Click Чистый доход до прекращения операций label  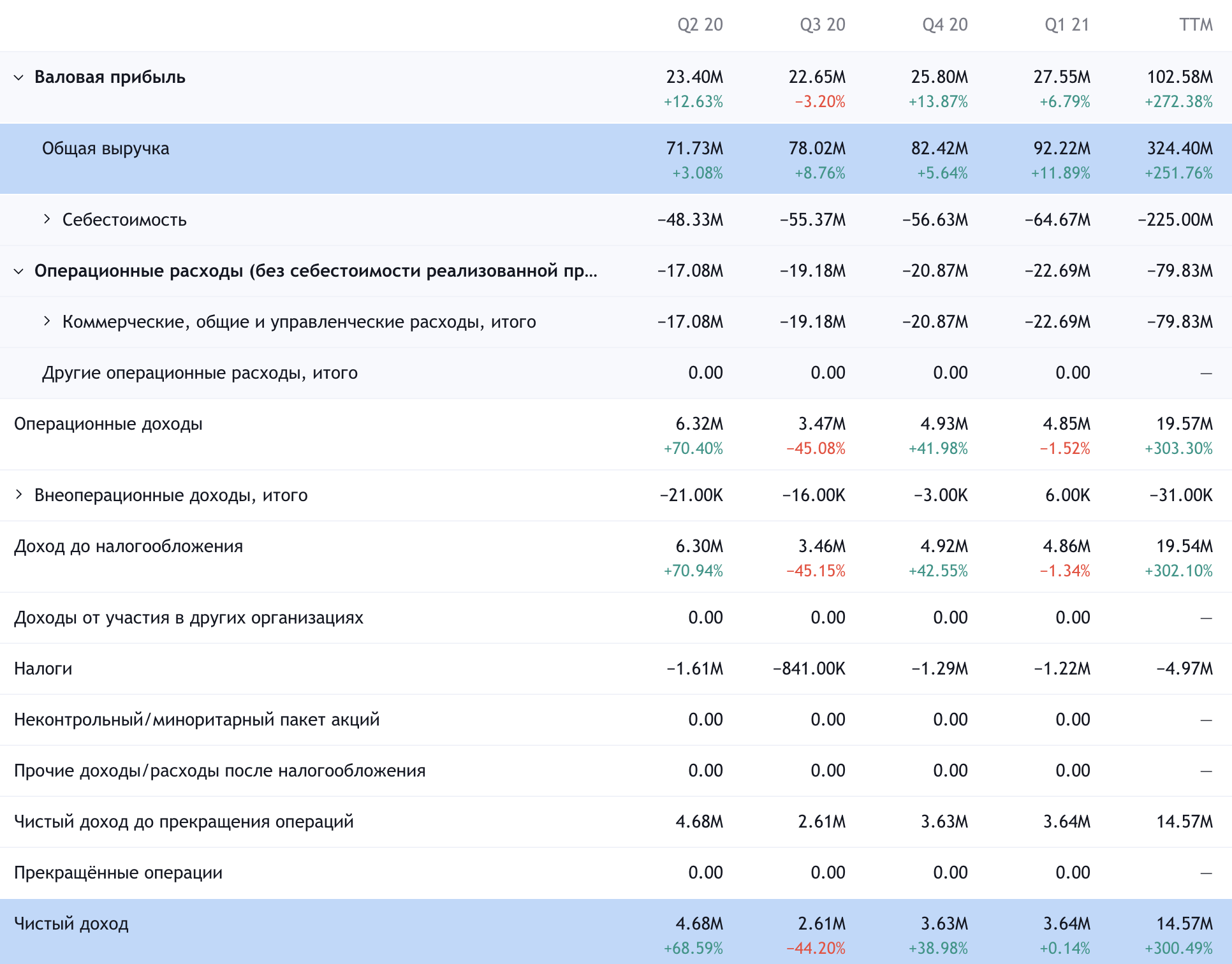pos(184,822)
